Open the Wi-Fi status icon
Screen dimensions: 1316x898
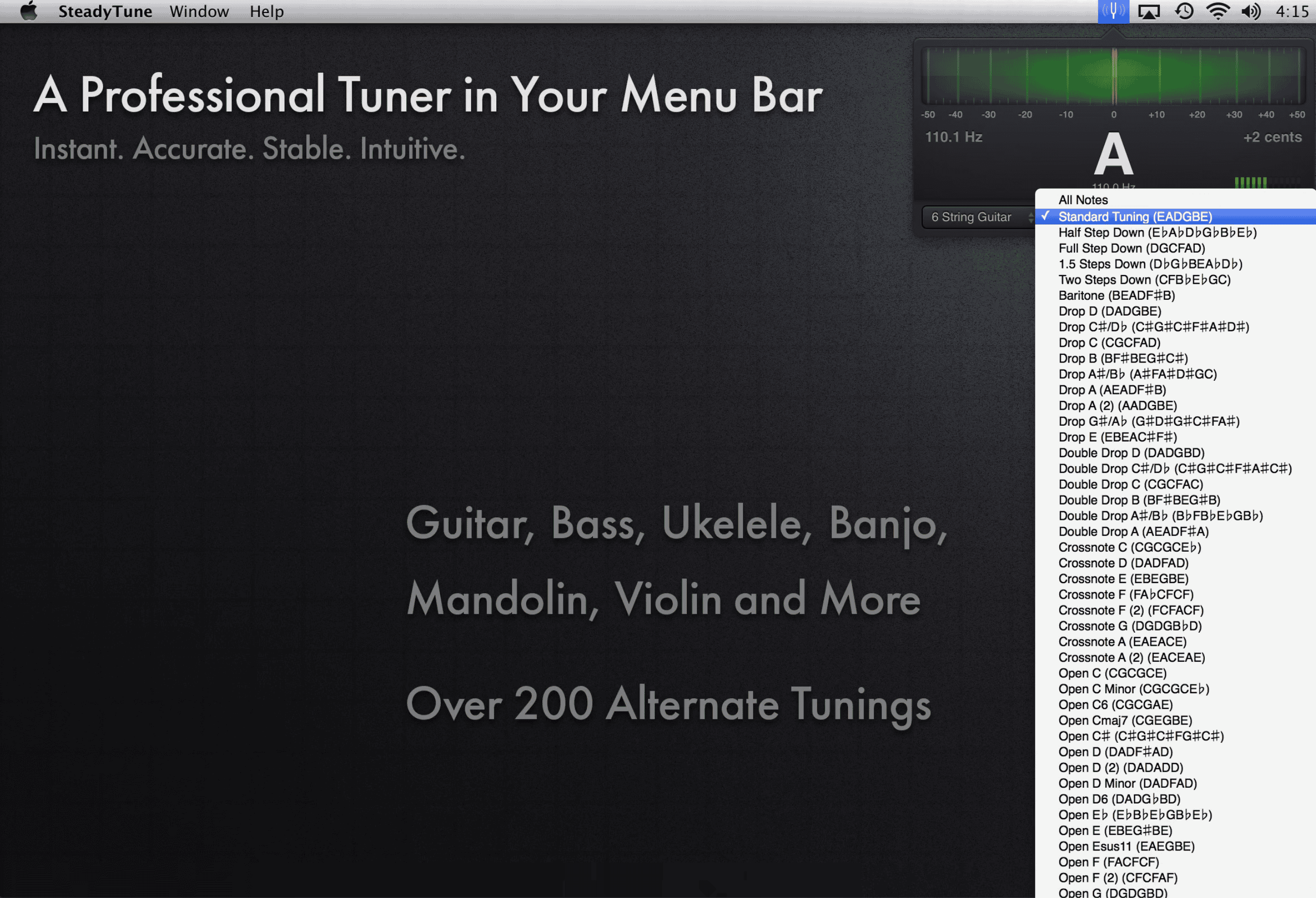coord(1217,11)
